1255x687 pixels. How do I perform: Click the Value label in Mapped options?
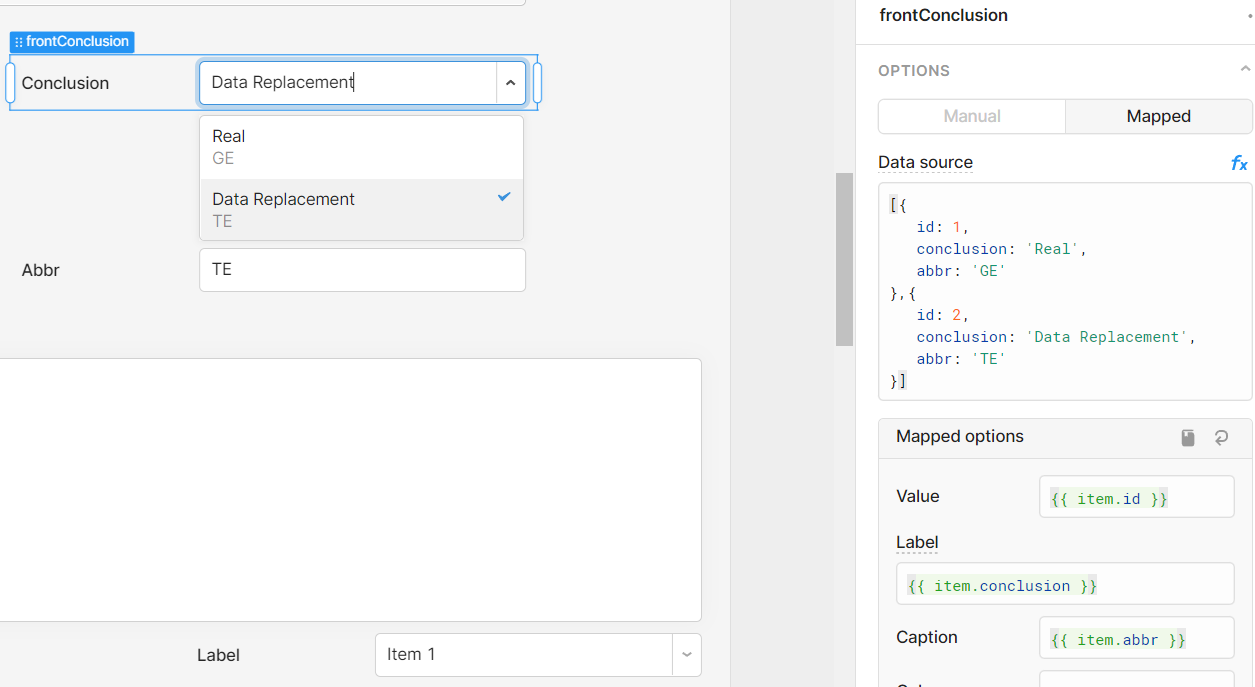tap(918, 496)
